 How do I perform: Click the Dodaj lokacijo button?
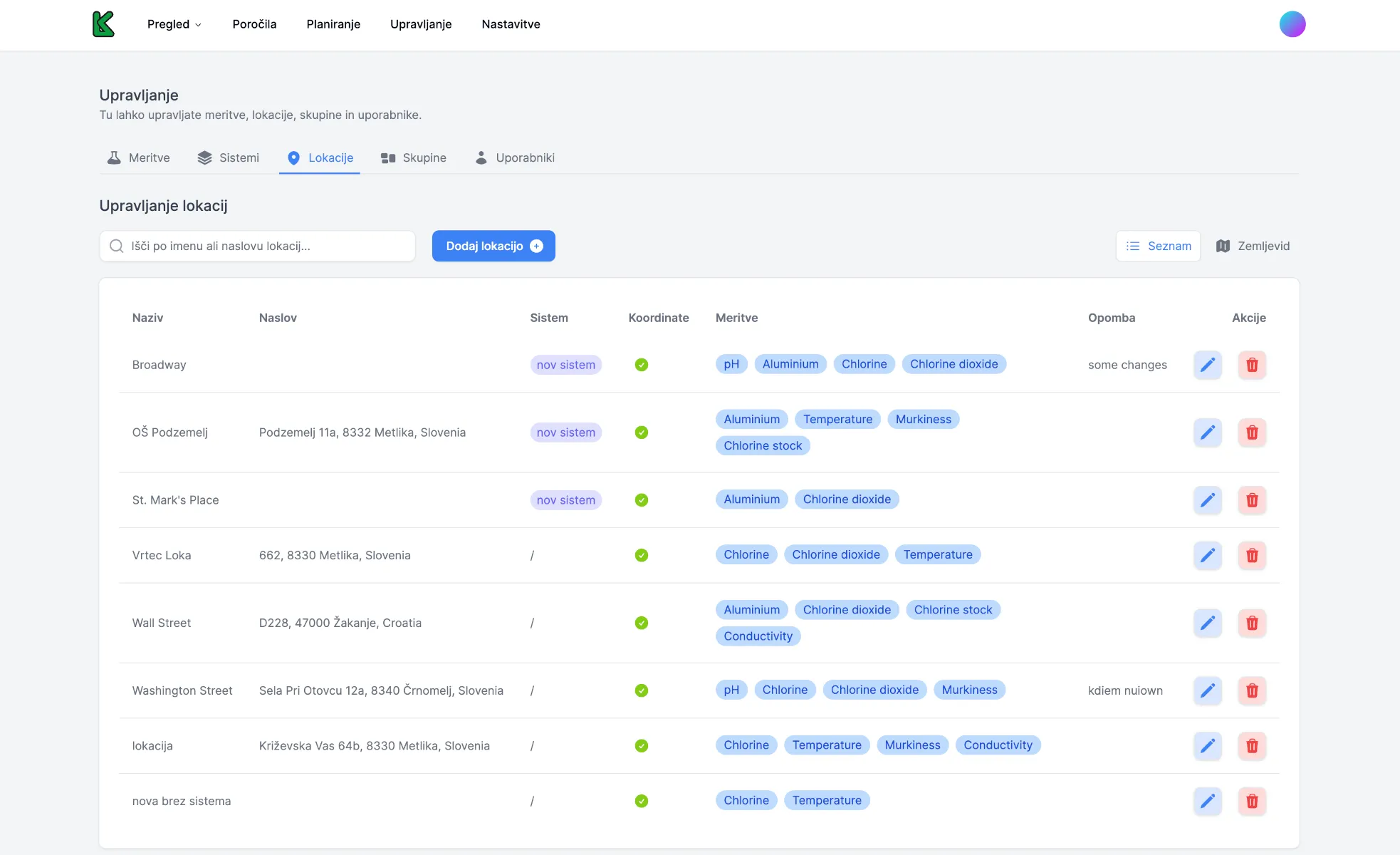click(x=493, y=245)
